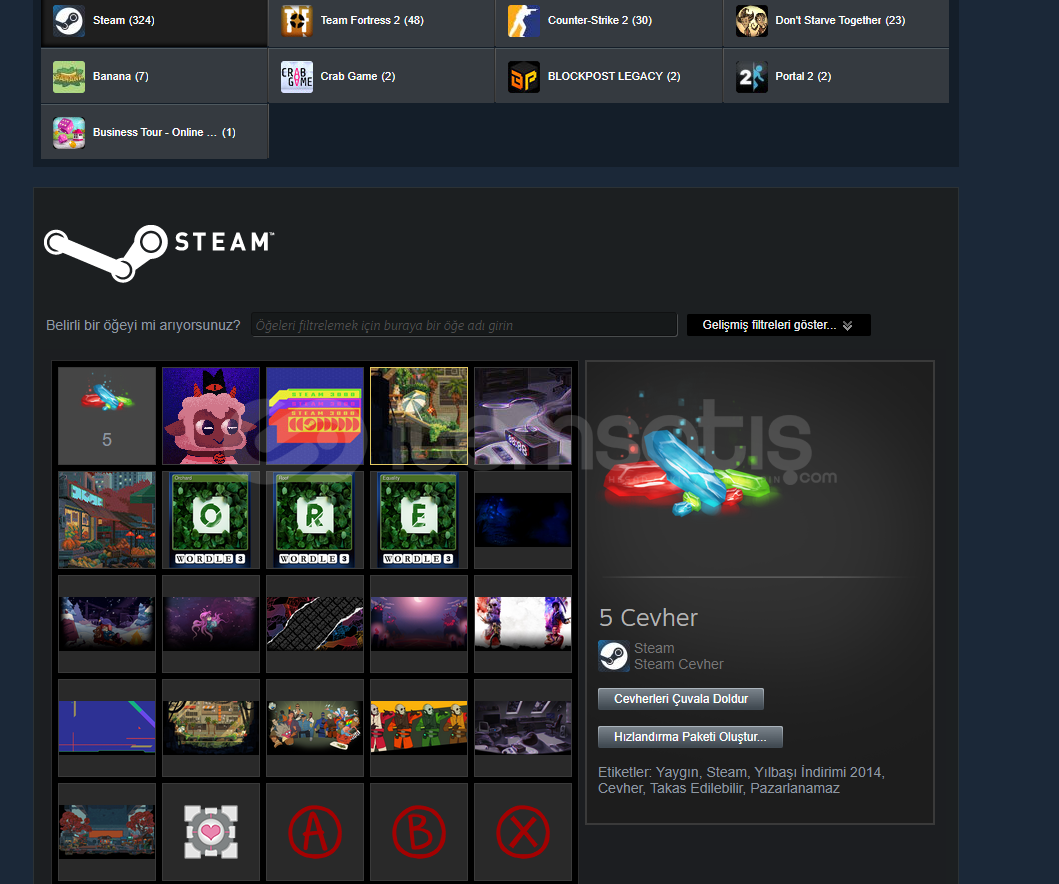Select Don't Starve Together (23) tab
The image size is (1059, 884).
click(x=836, y=20)
